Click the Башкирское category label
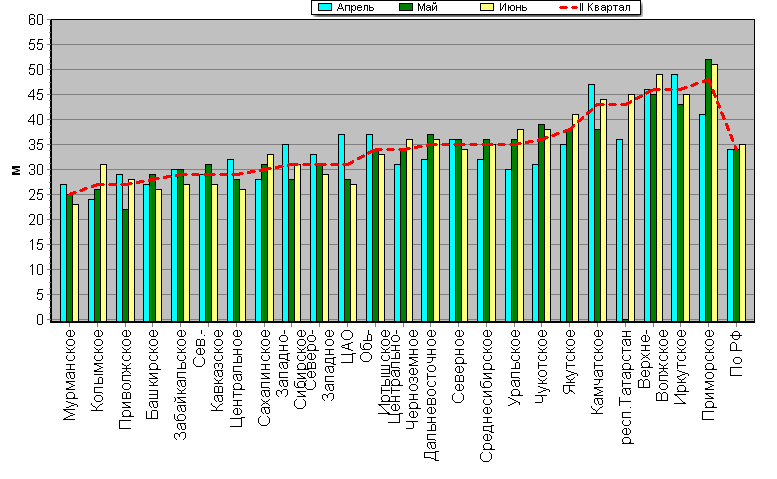Screen dimensions: 777x479 (153, 374)
